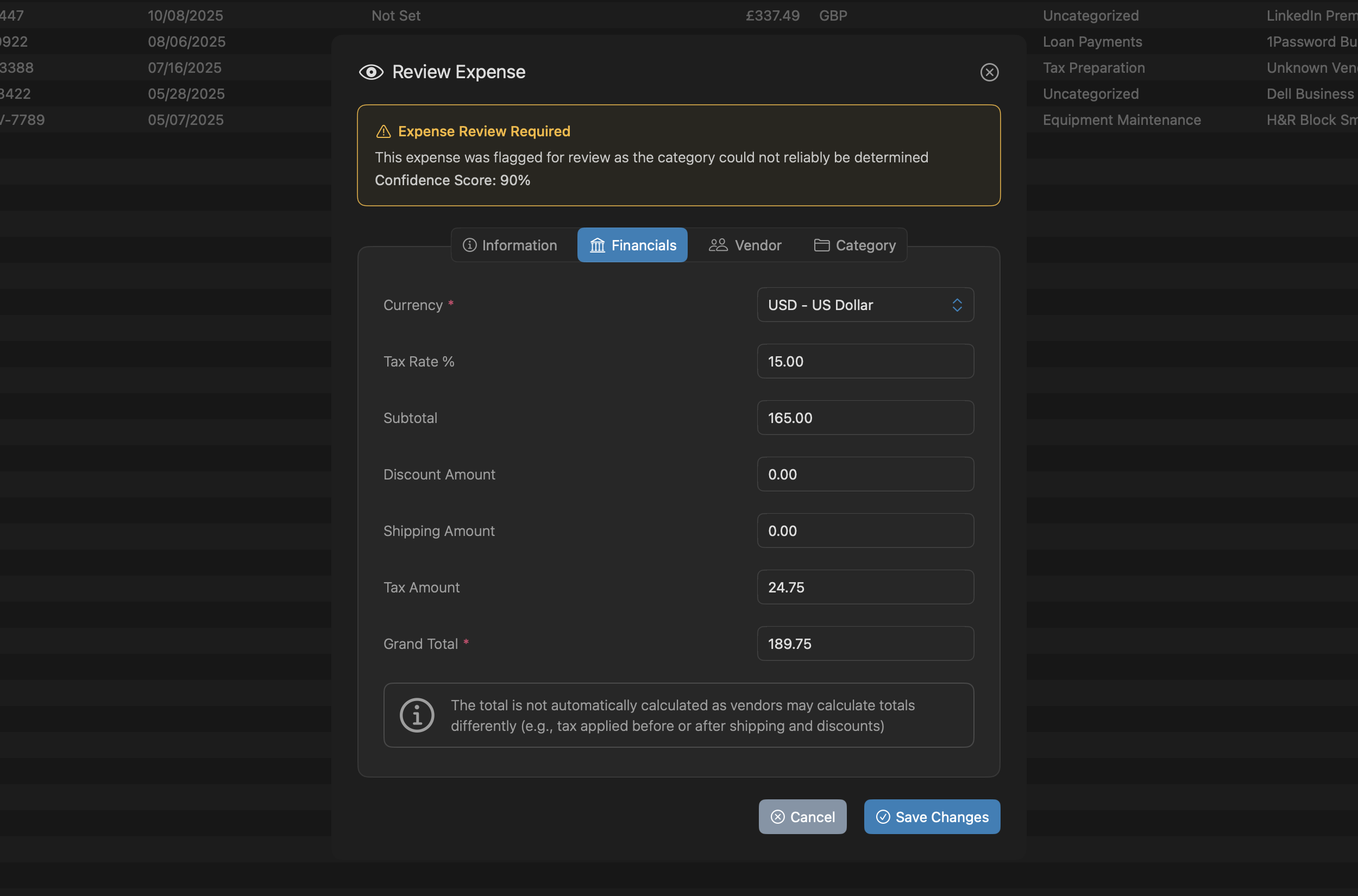Select the Subtotal amount field
The height and width of the screenshot is (896, 1358).
[x=865, y=418]
